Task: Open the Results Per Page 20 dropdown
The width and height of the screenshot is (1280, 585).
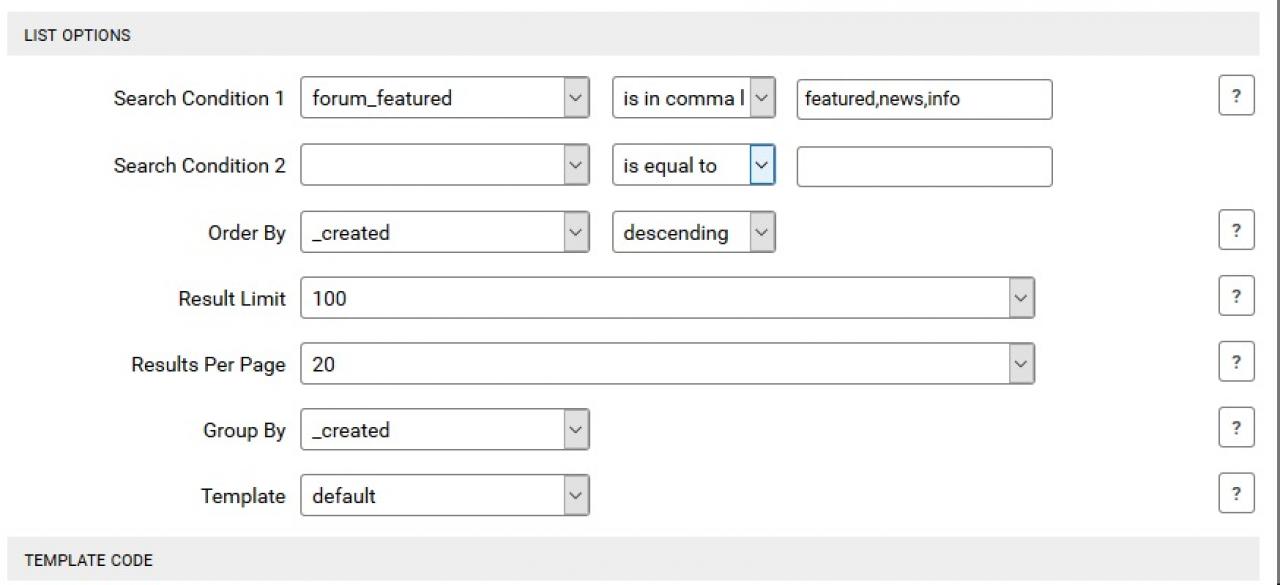Action: [x=667, y=364]
